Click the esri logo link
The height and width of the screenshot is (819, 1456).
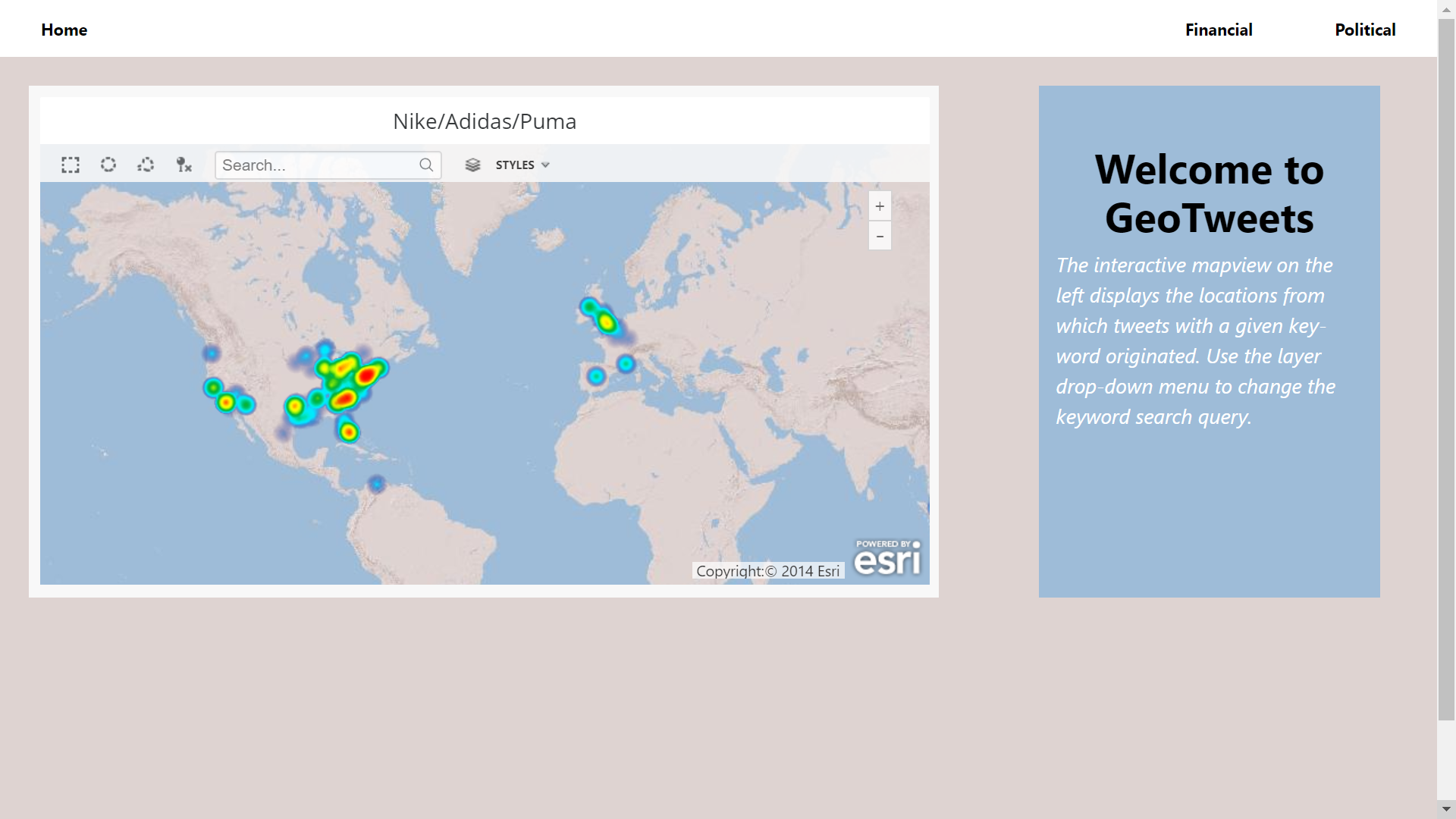point(887,558)
